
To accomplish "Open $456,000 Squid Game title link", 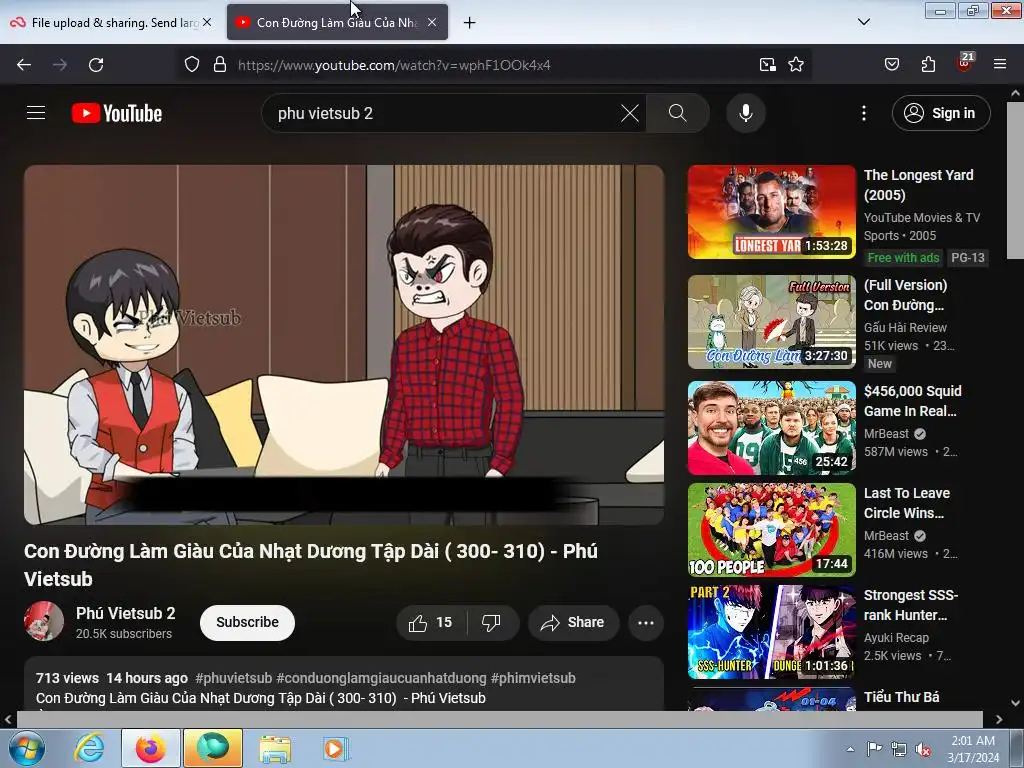I will 912,401.
